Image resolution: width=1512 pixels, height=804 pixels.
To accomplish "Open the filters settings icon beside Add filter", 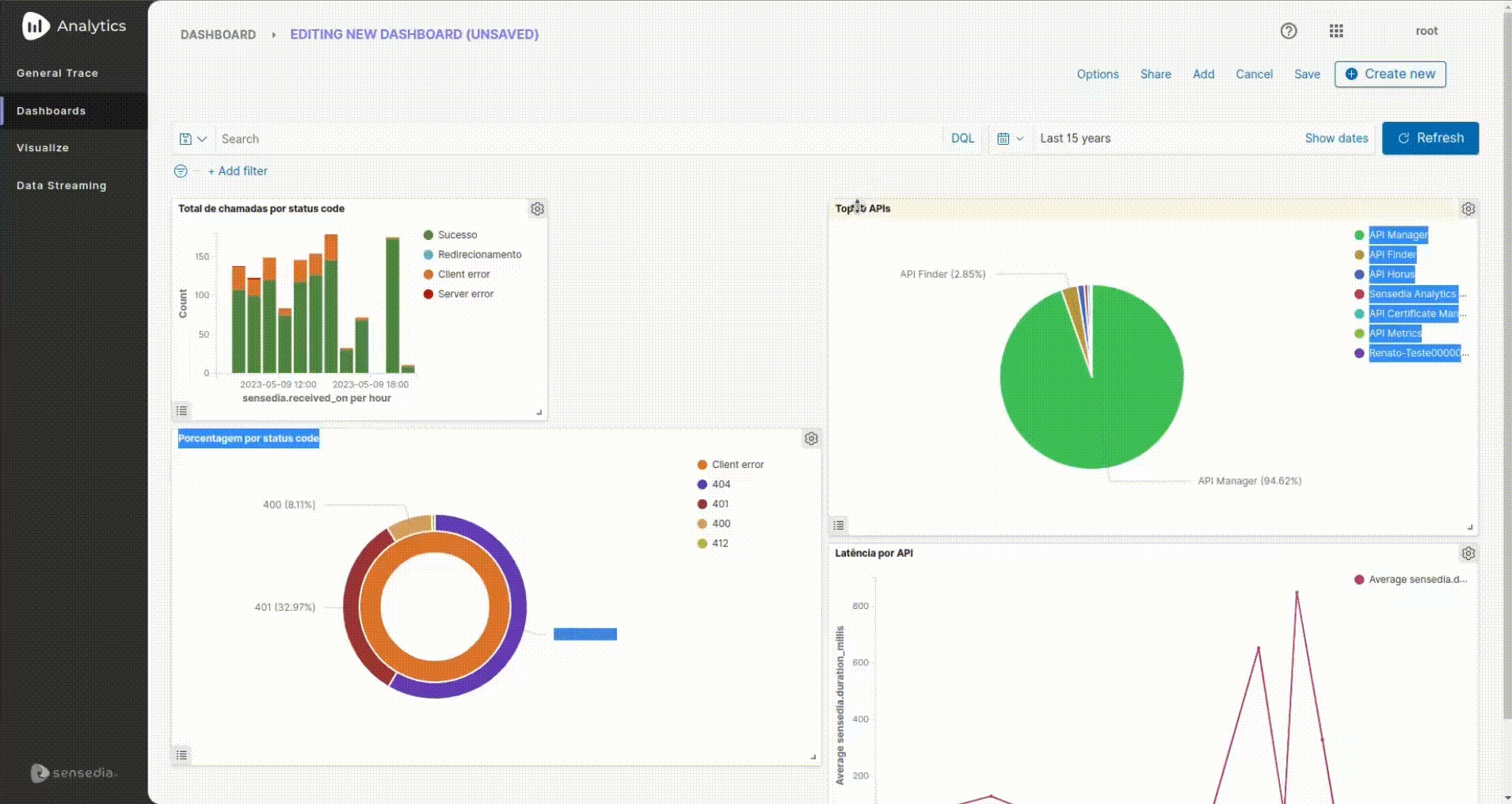I will pyautogui.click(x=181, y=170).
